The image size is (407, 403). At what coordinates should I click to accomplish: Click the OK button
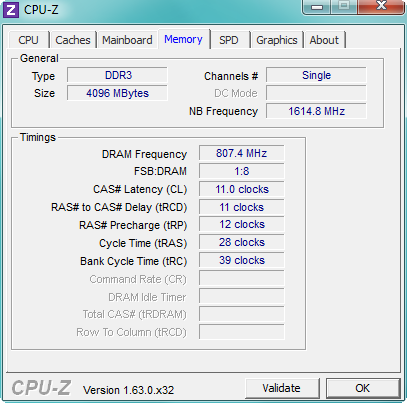tap(363, 388)
